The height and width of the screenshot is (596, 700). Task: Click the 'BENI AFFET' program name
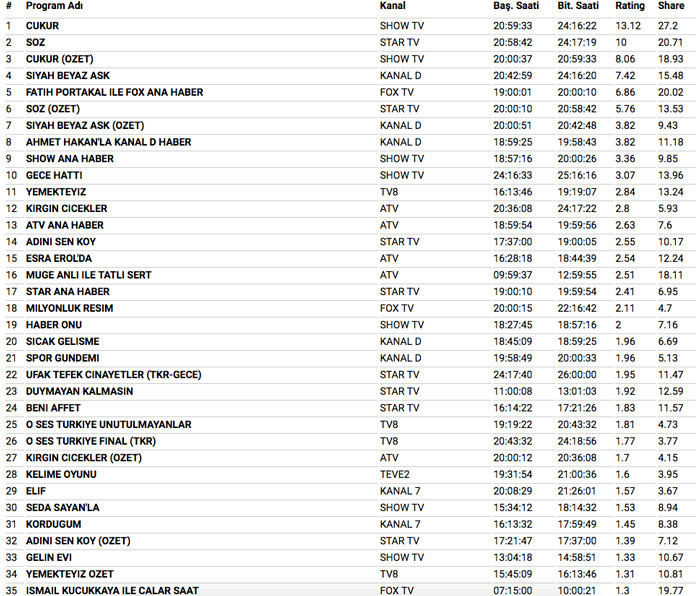point(53,408)
